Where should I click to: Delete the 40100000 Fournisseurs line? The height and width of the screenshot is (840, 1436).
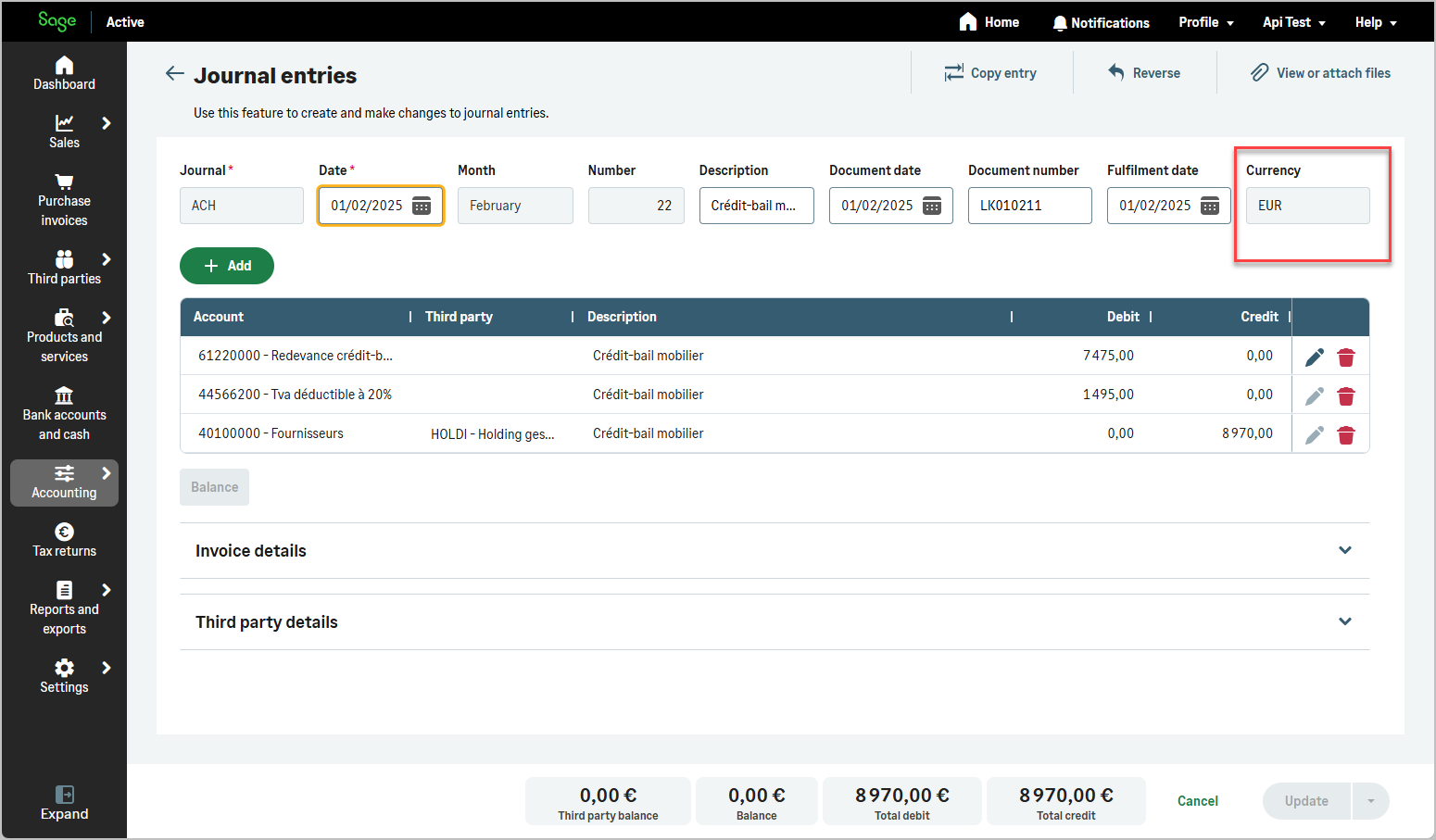pyautogui.click(x=1346, y=435)
